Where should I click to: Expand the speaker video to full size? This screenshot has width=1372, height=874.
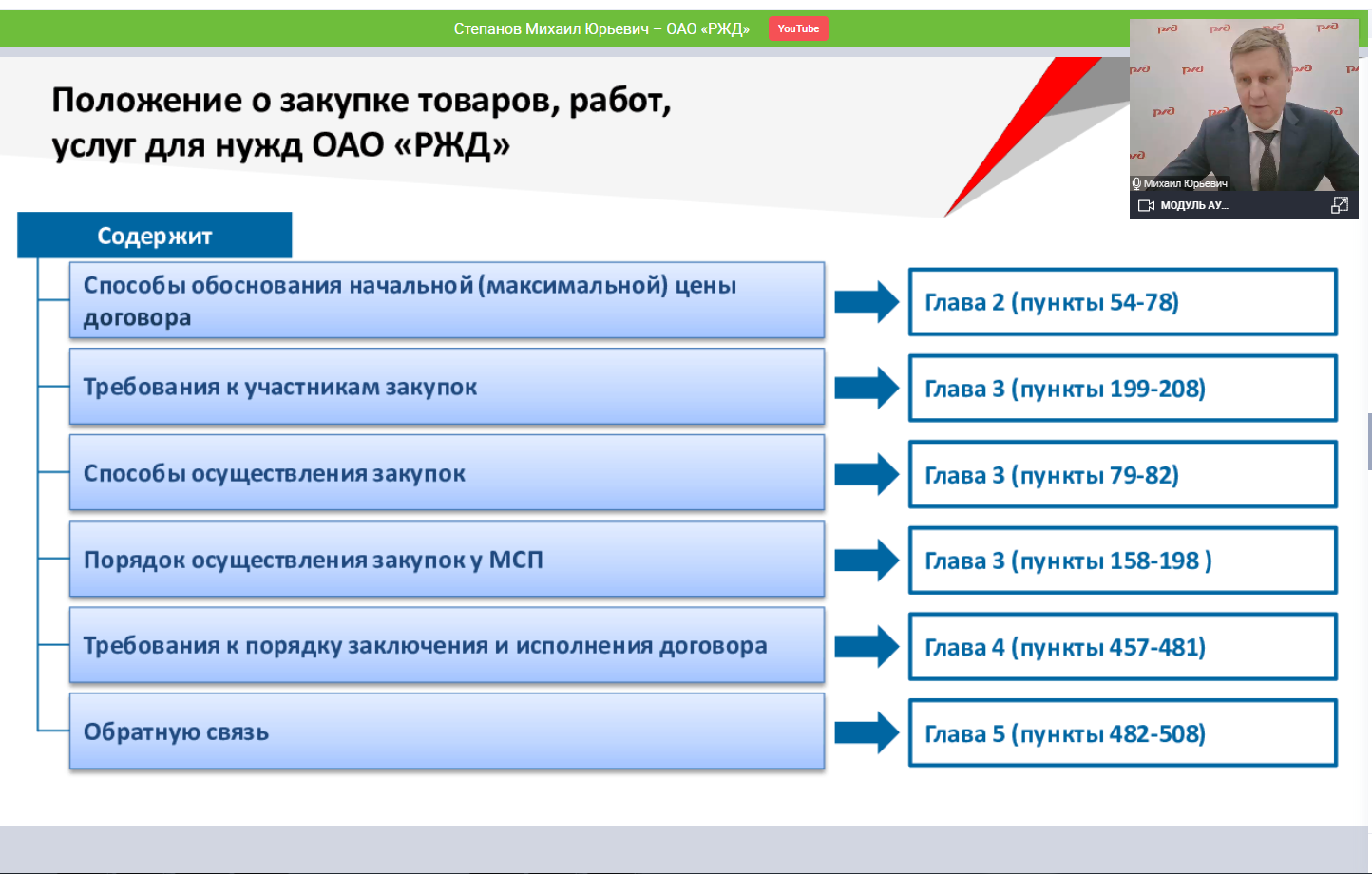tap(1340, 205)
